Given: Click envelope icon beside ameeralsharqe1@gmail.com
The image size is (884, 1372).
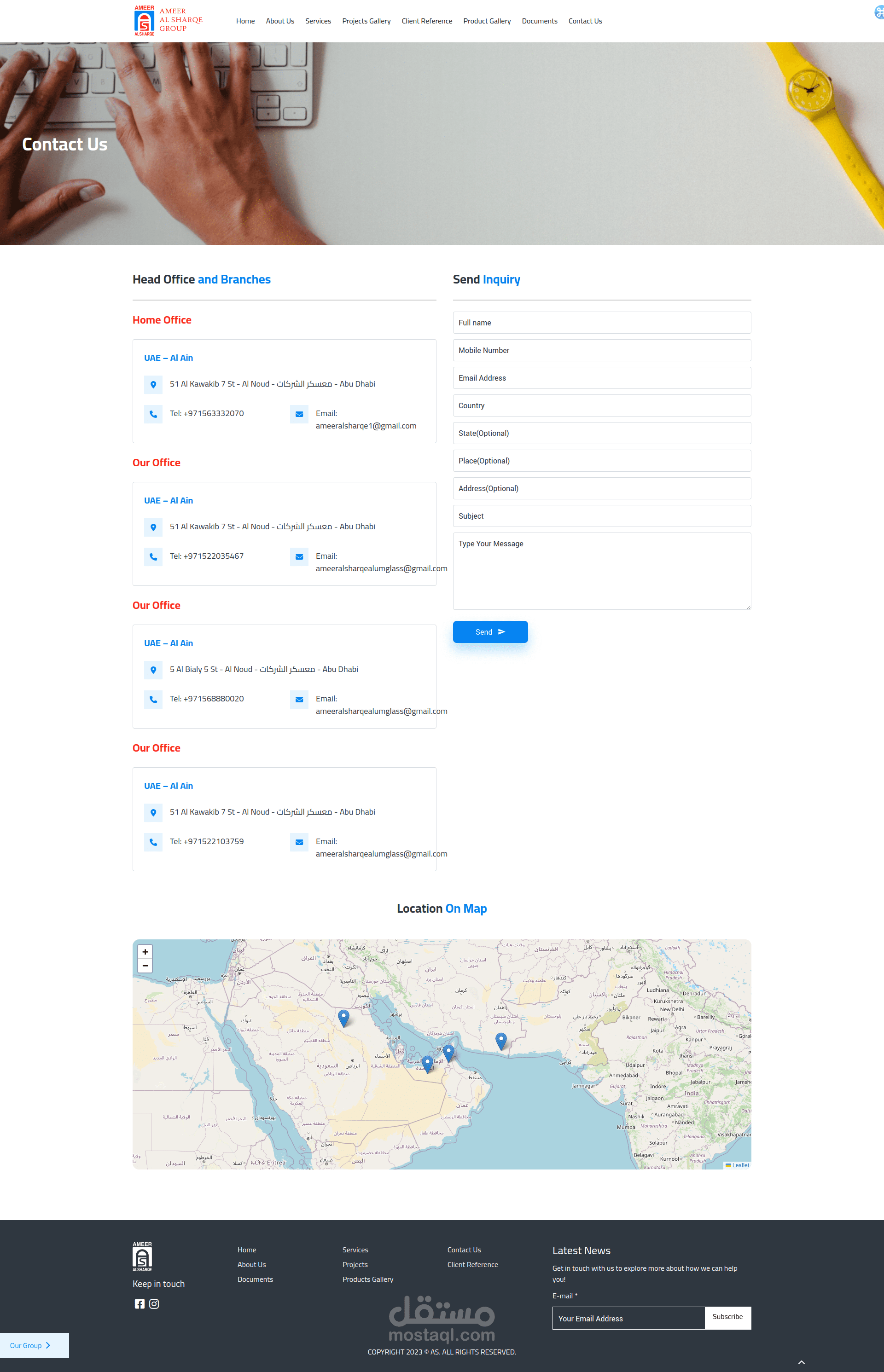Looking at the screenshot, I should click(x=299, y=414).
